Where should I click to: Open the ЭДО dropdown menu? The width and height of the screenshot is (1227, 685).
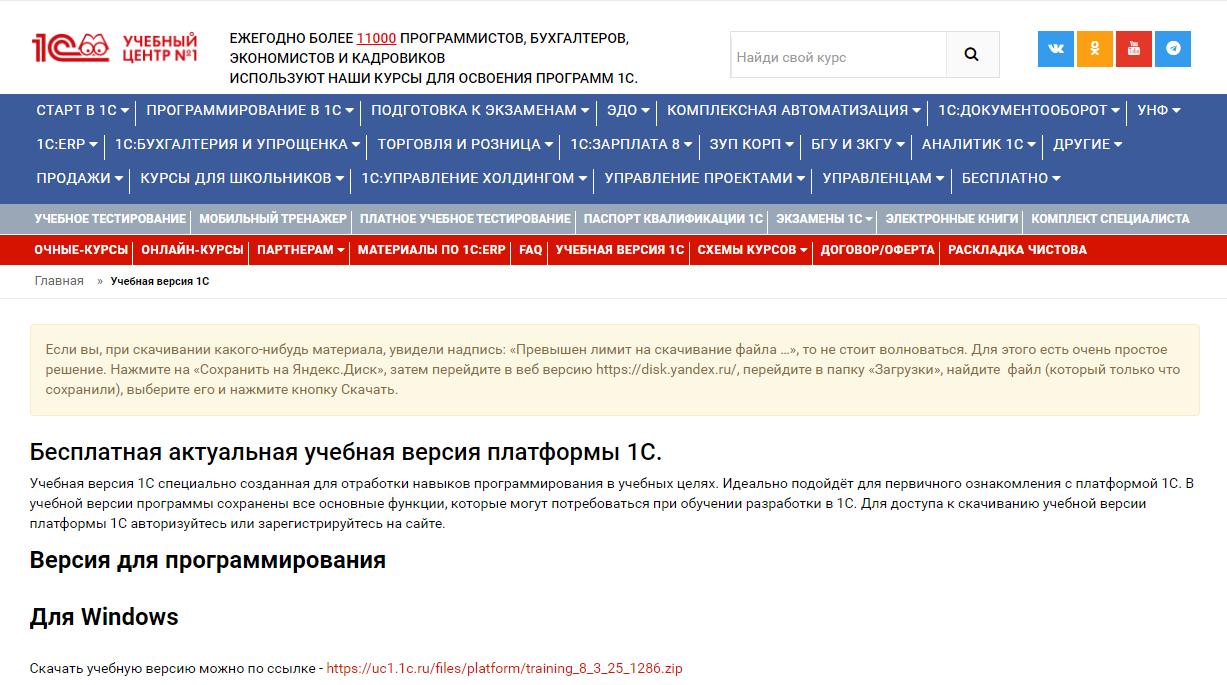point(629,110)
